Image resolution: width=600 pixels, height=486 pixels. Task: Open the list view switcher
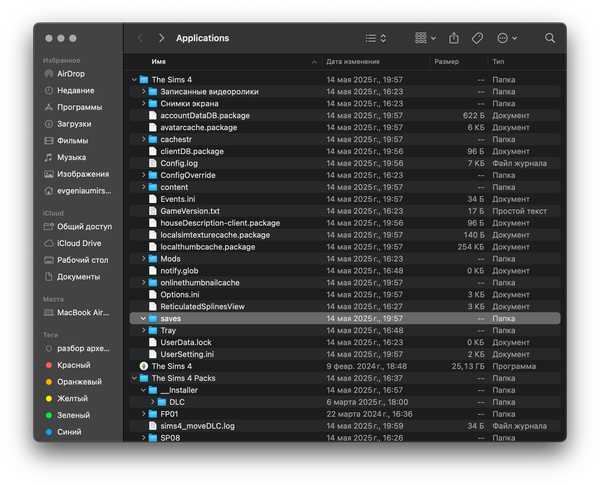coord(375,38)
